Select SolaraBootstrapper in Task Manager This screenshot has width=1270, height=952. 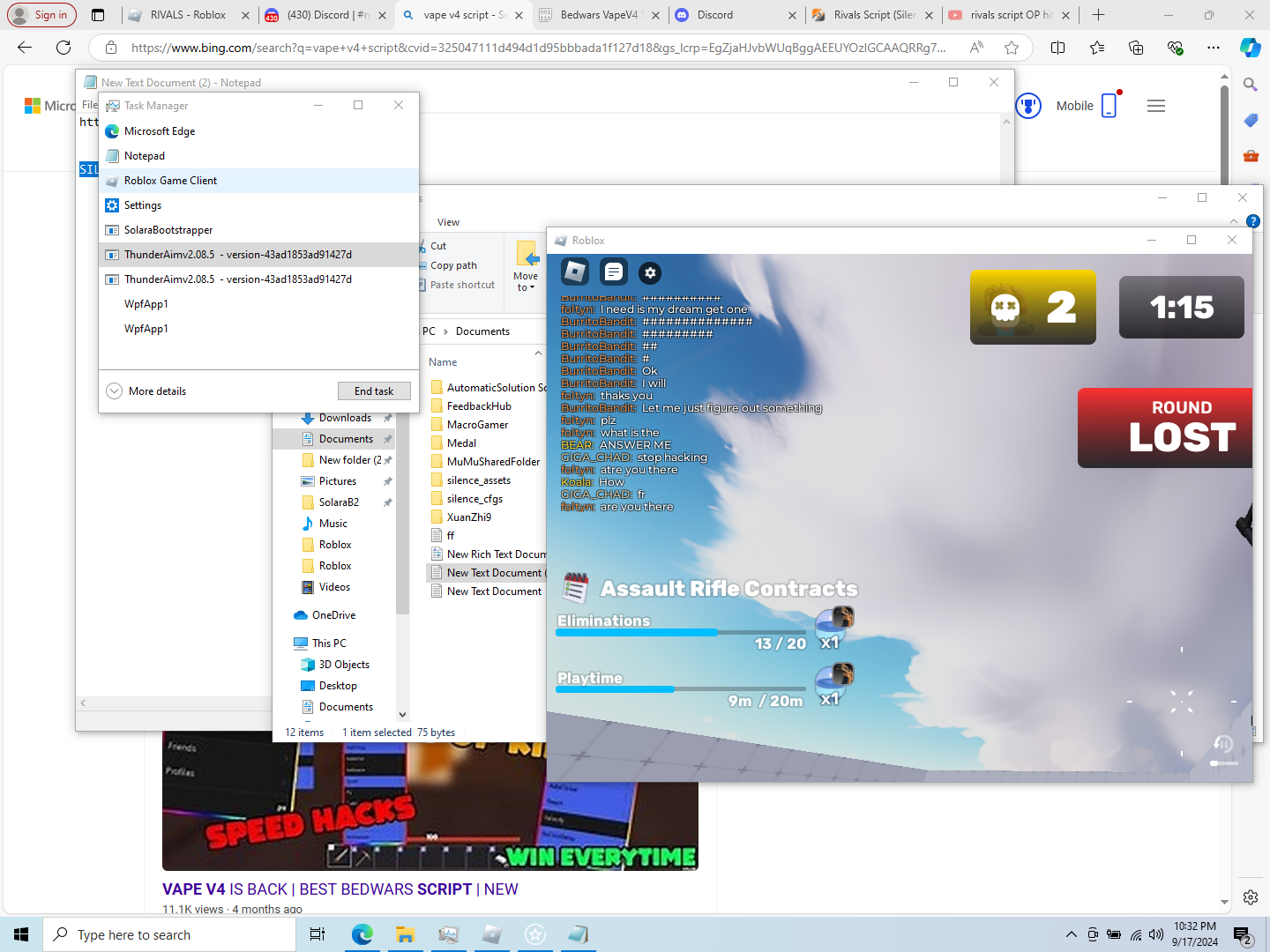pos(258,230)
